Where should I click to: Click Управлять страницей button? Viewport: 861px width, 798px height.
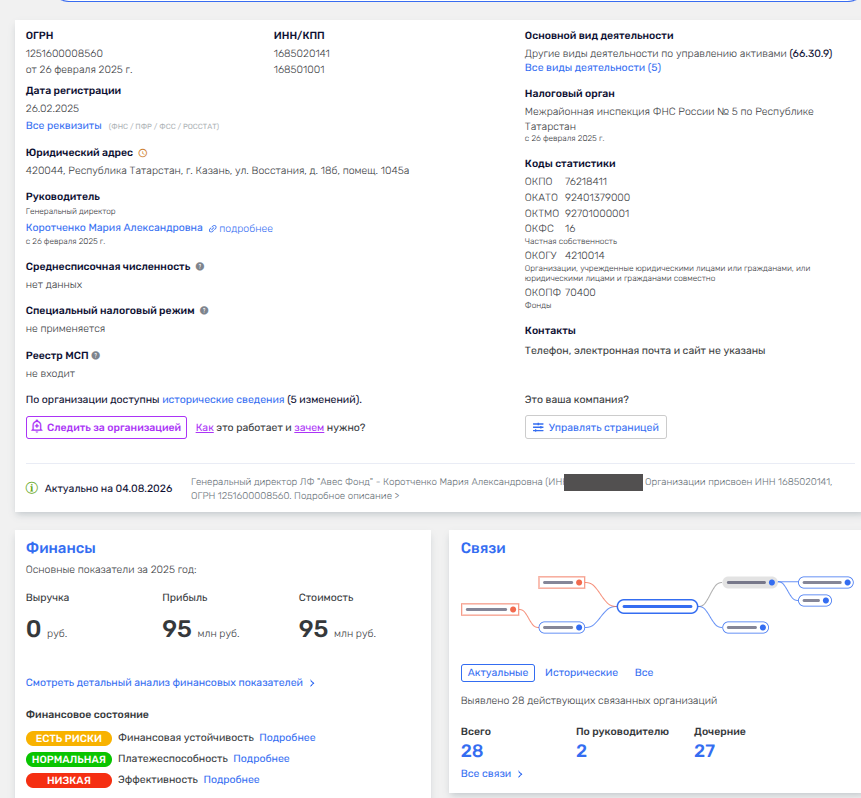coord(596,427)
